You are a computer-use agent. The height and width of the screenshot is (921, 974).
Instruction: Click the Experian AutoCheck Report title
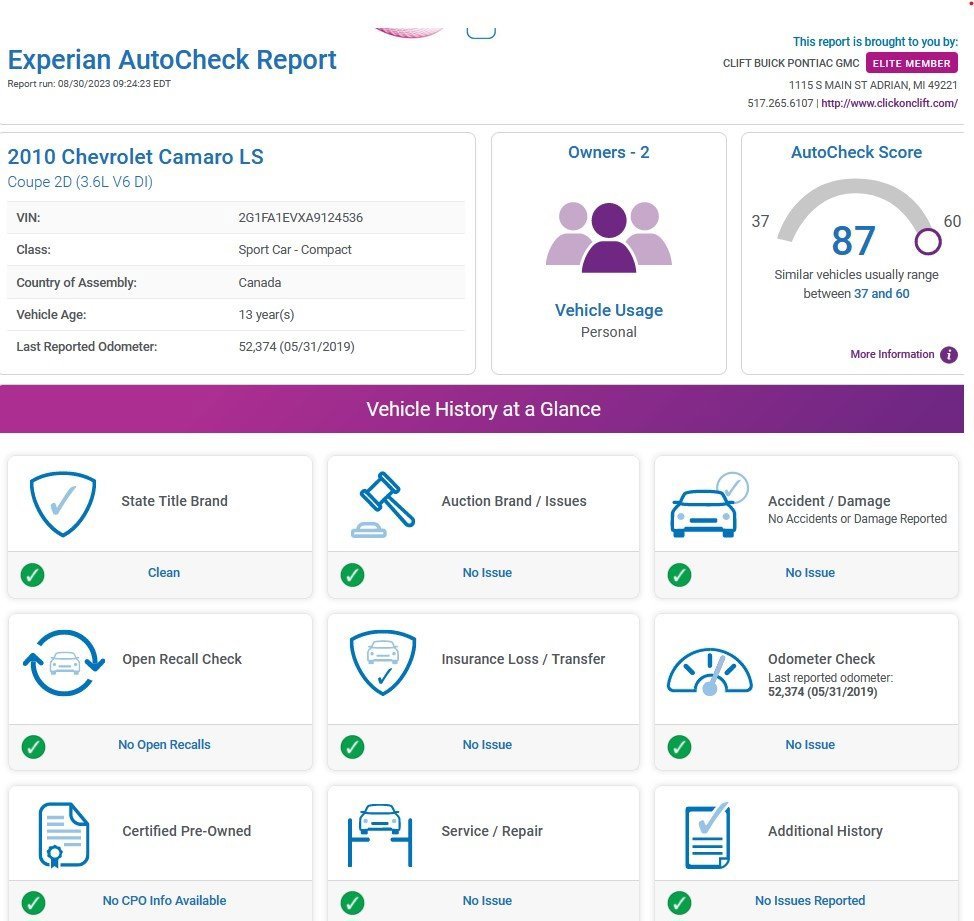(172, 60)
